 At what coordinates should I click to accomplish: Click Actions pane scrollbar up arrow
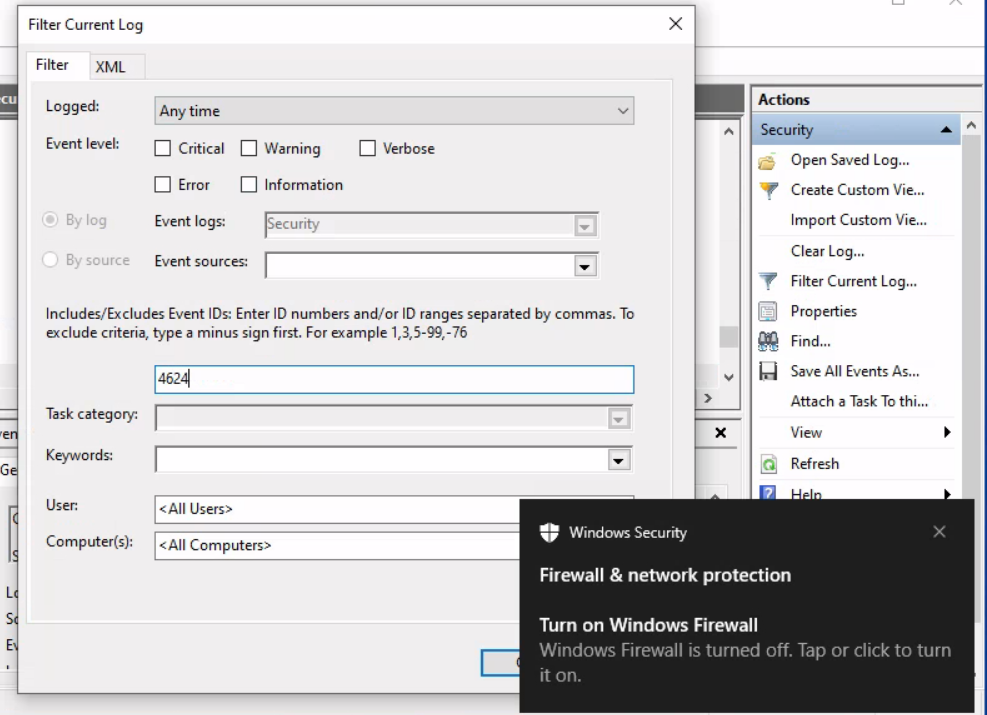point(971,126)
